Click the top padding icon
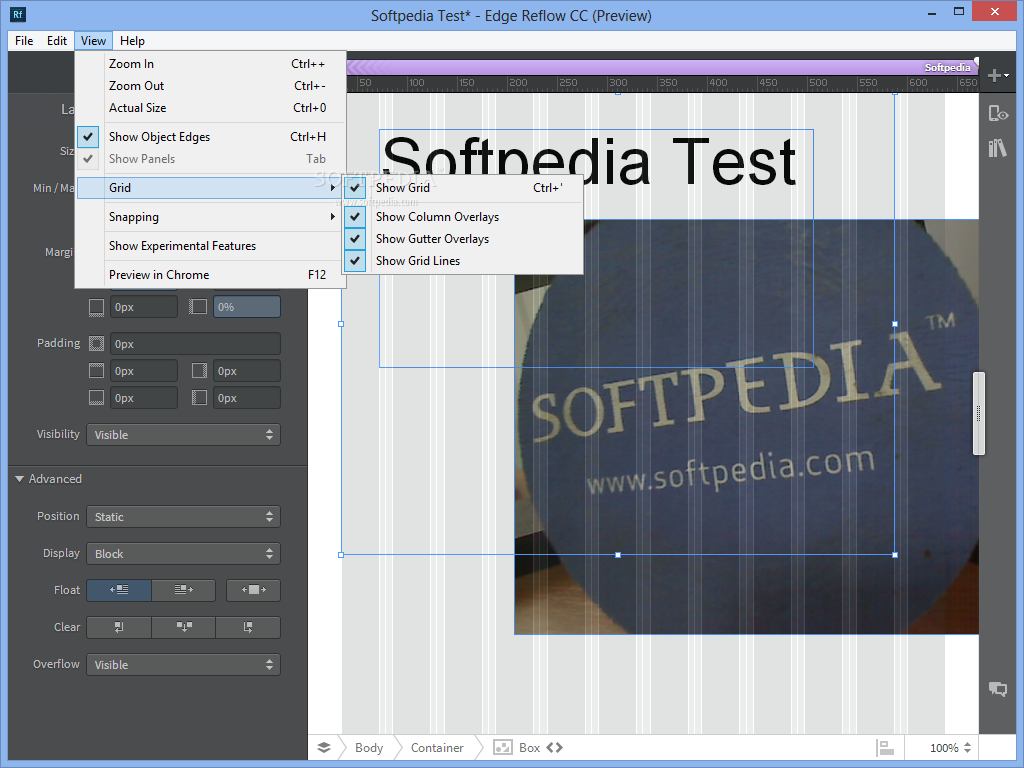The width and height of the screenshot is (1024, 768). (96, 371)
